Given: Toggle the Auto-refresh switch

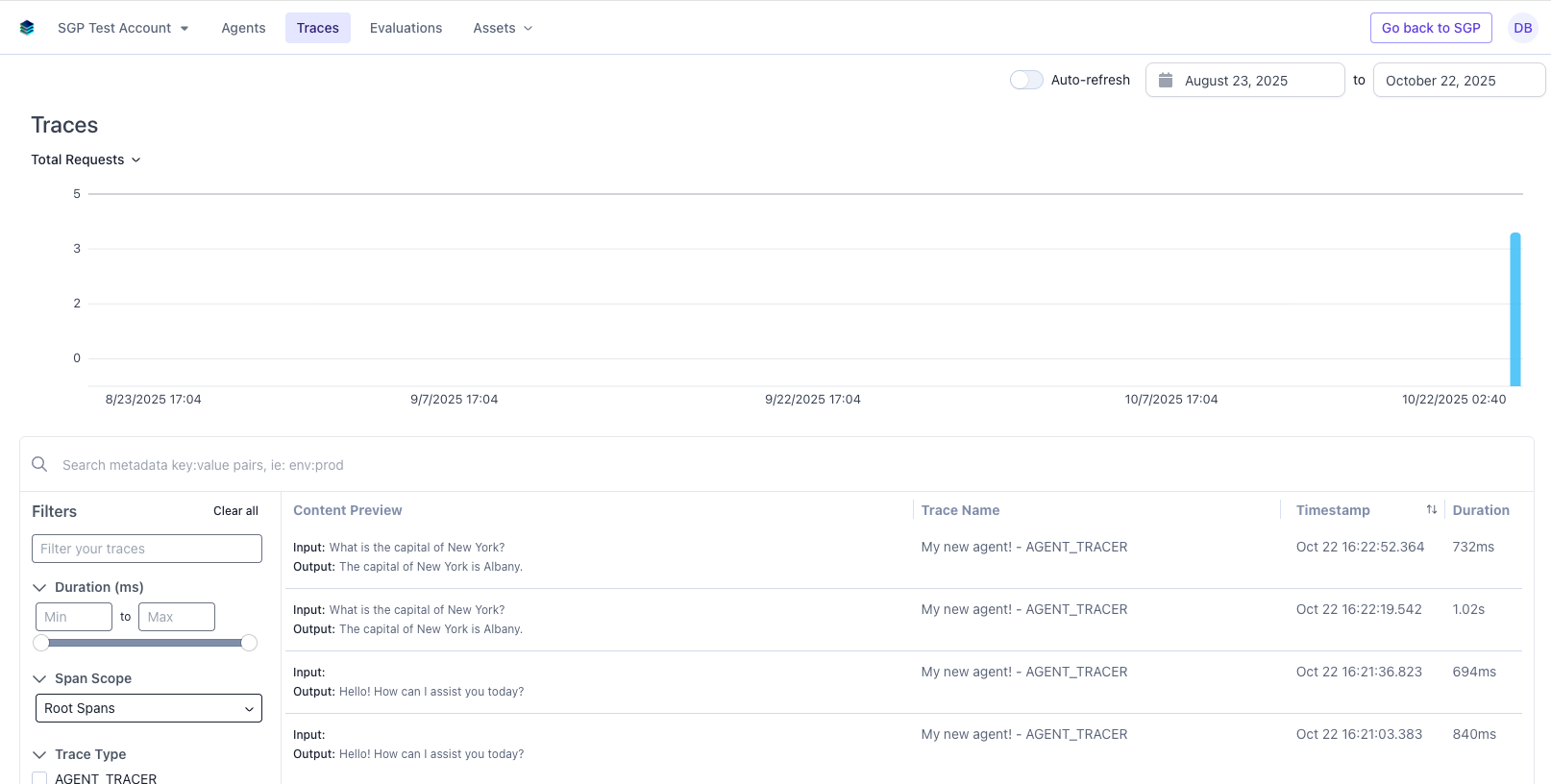Looking at the screenshot, I should pyautogui.click(x=1026, y=80).
